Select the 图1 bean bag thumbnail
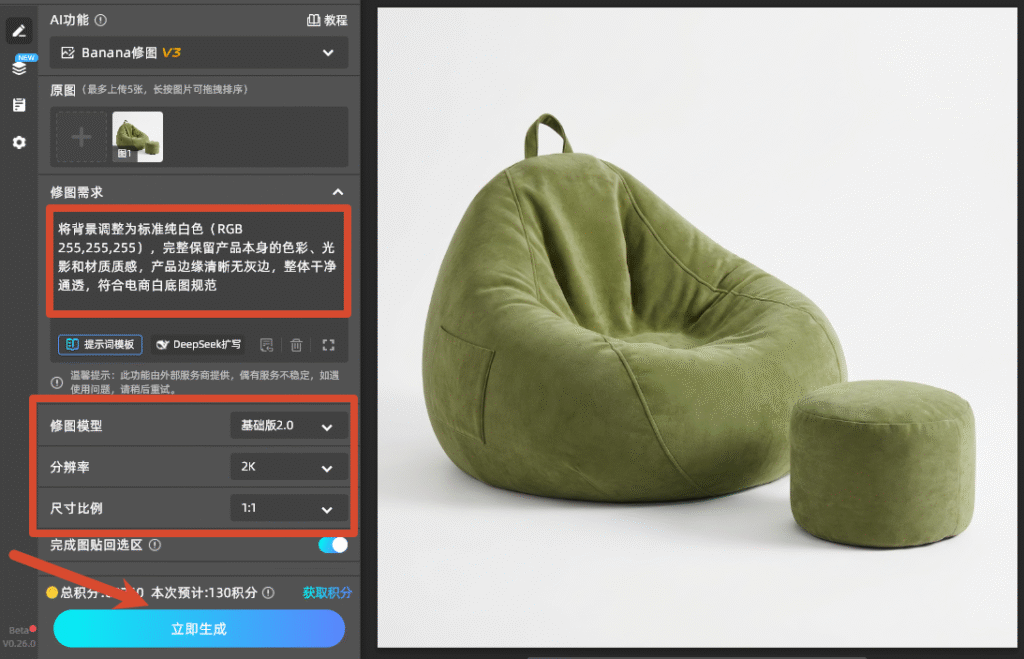 (138, 137)
